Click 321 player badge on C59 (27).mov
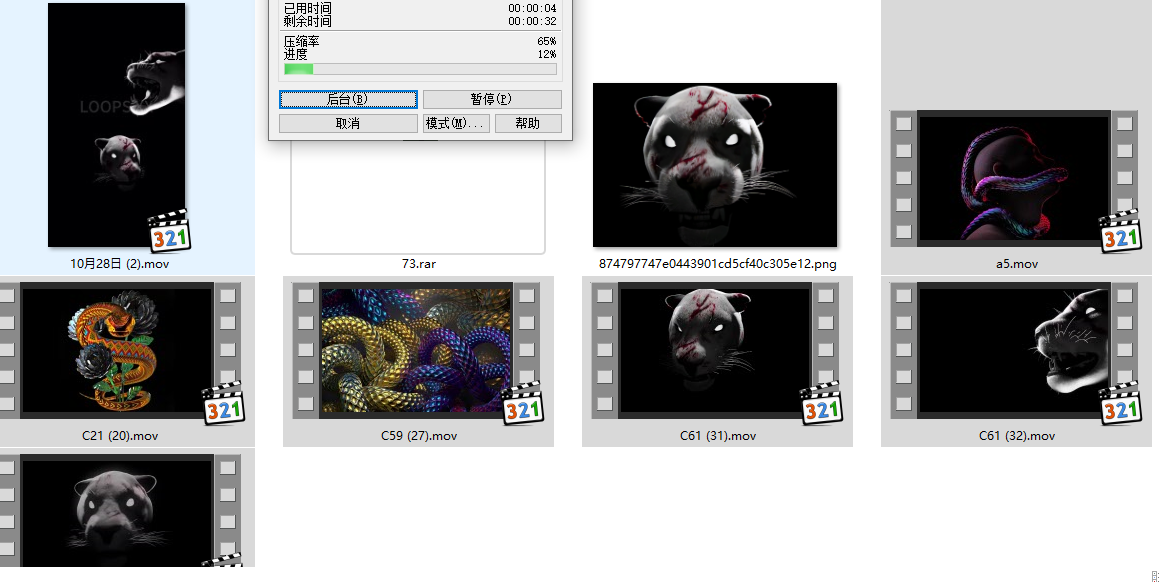Viewport: 1159px width, 582px height. click(523, 404)
